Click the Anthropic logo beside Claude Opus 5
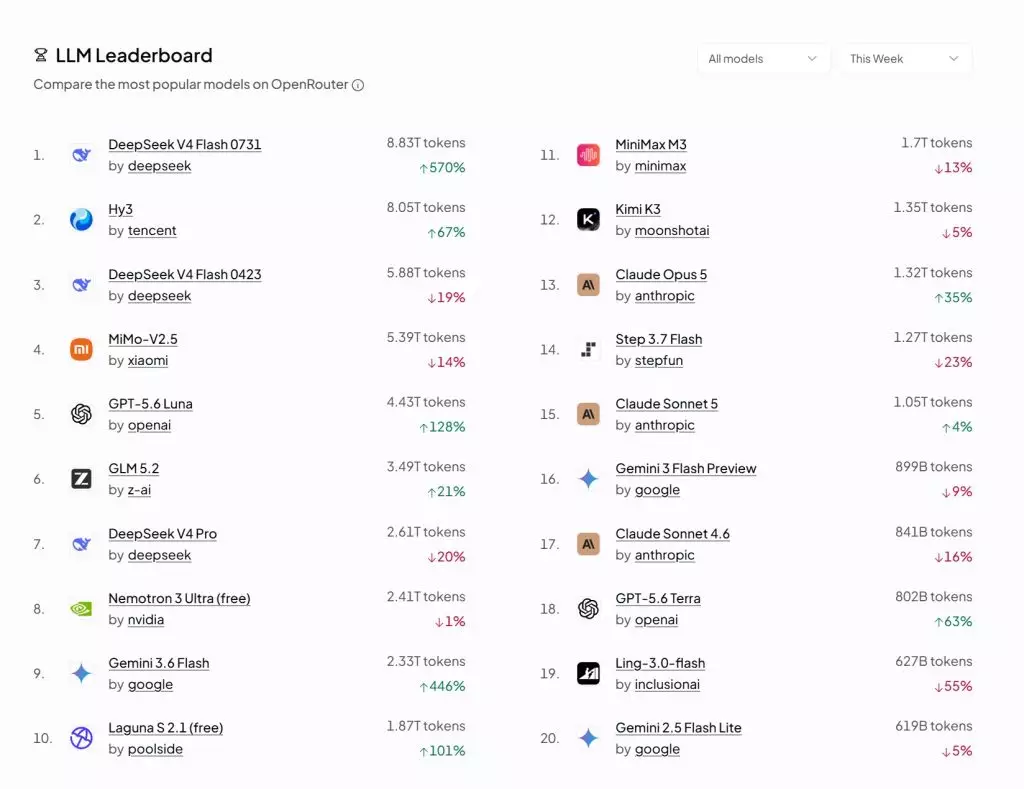1024x789 pixels. pos(588,285)
